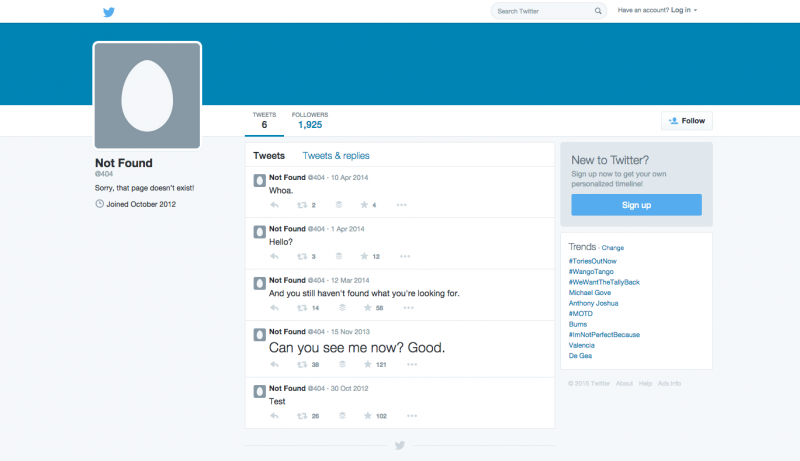The width and height of the screenshot is (800, 461).
Task: Open the About footer link
Action: click(x=624, y=383)
